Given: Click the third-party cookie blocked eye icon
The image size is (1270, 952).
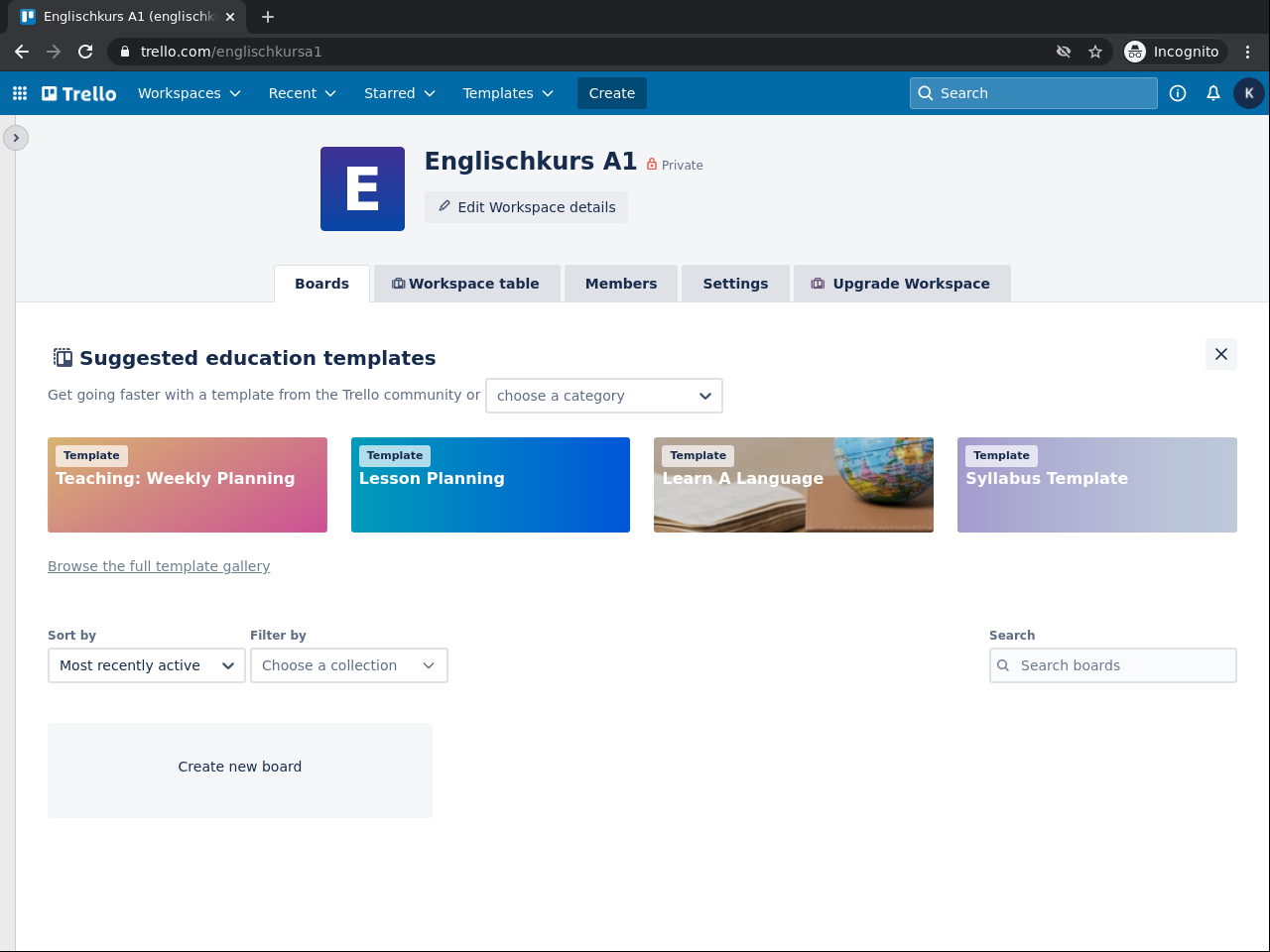Looking at the screenshot, I should (x=1064, y=52).
